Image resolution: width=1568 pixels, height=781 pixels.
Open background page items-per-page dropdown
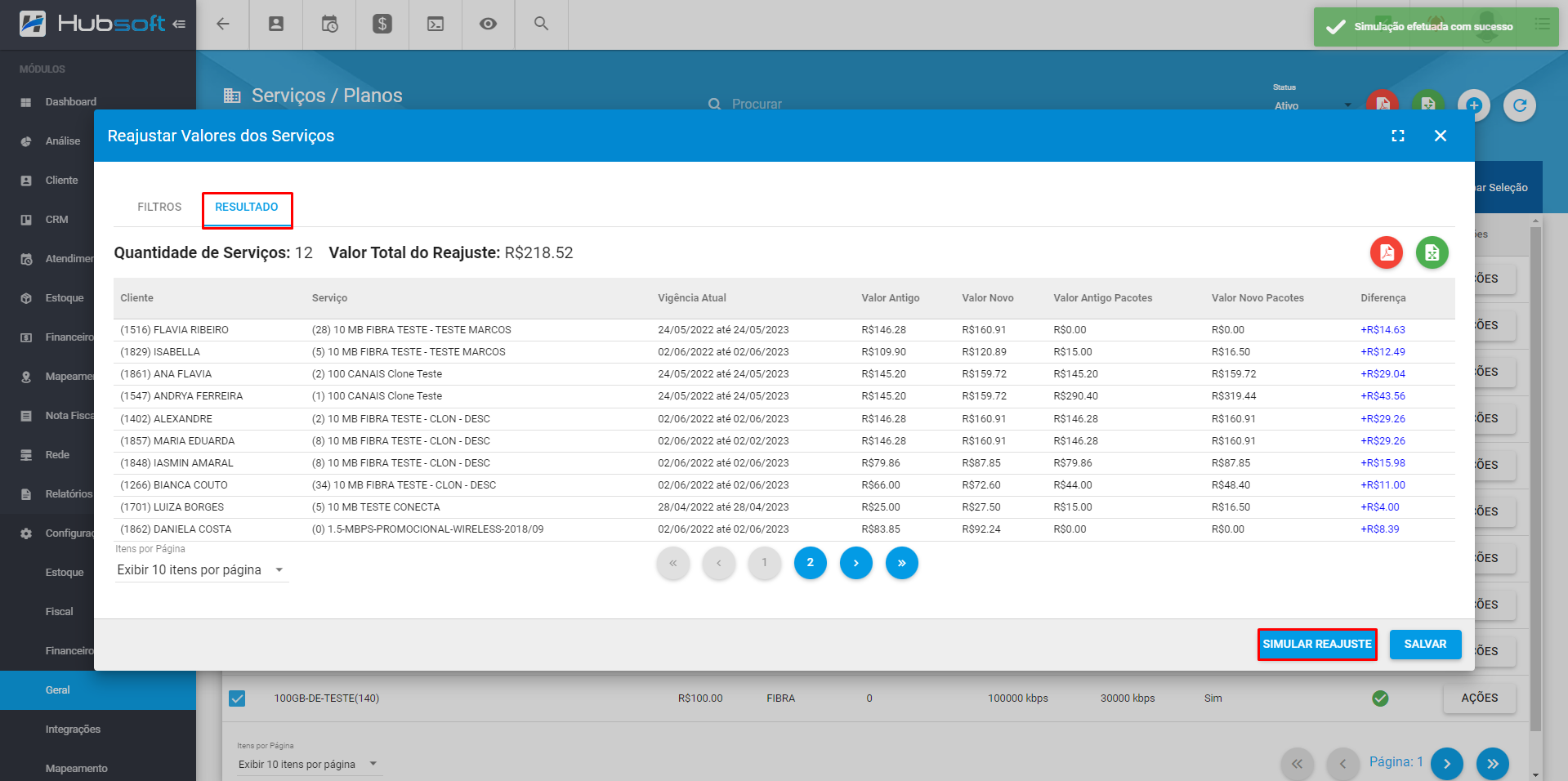pyautogui.click(x=308, y=764)
